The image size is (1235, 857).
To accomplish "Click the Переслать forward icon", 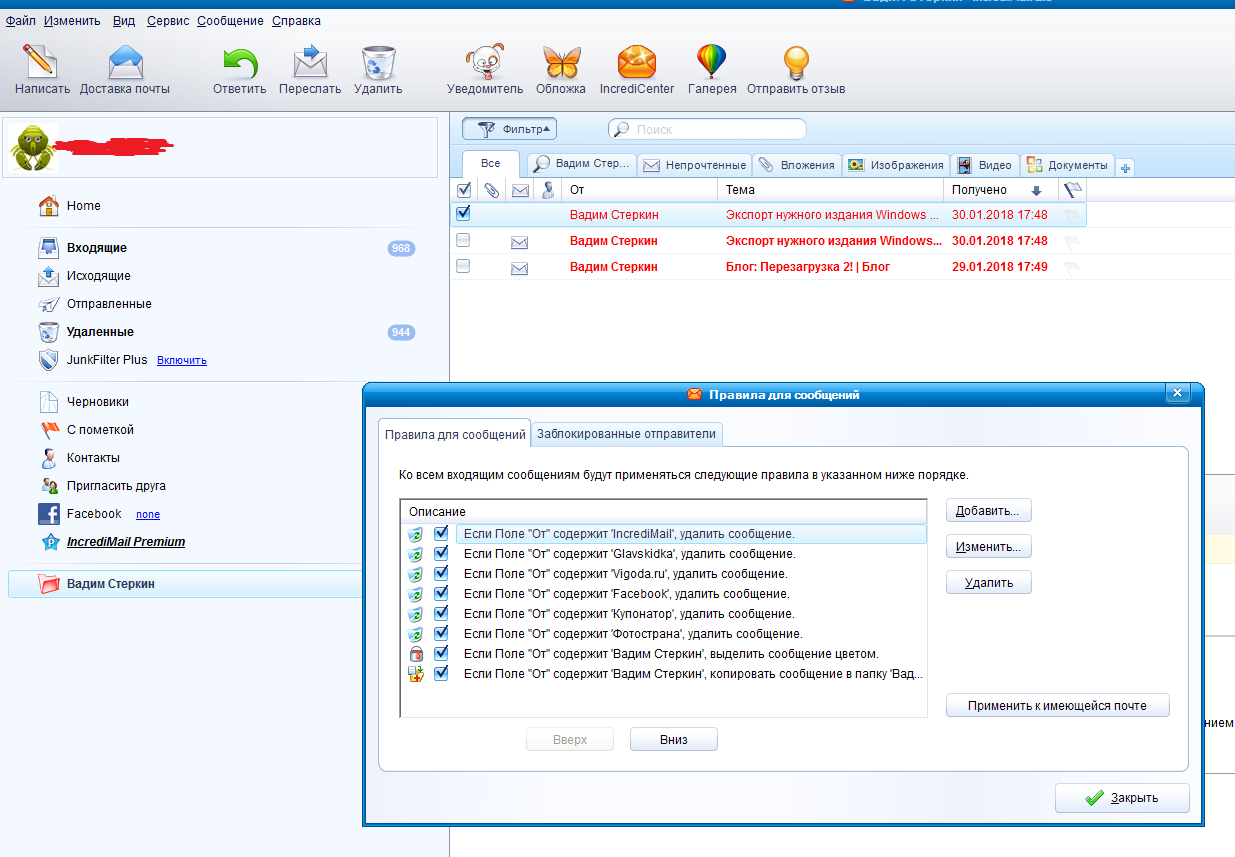I will [x=311, y=62].
